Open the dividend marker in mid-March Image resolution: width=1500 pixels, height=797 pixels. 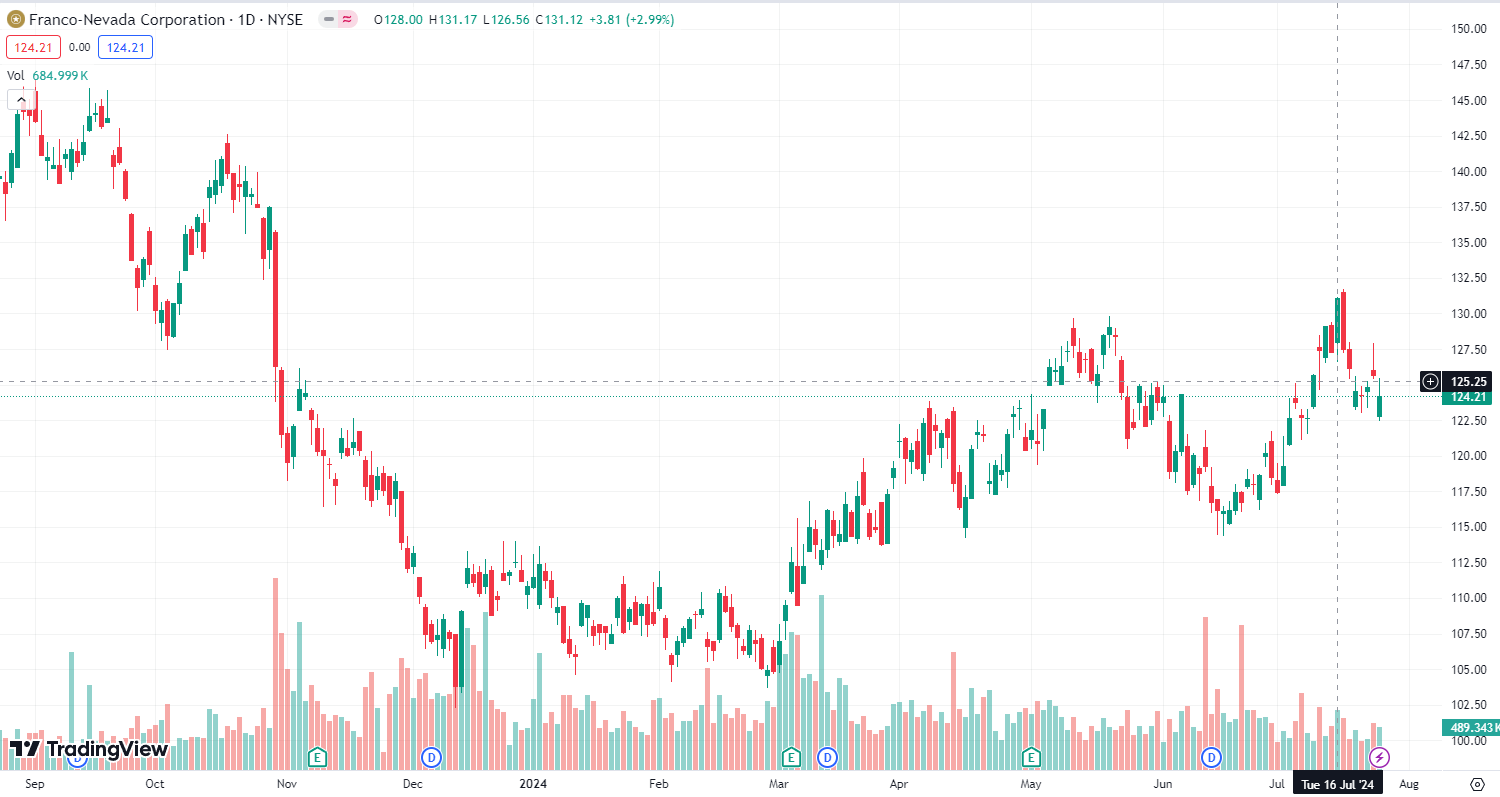827,757
